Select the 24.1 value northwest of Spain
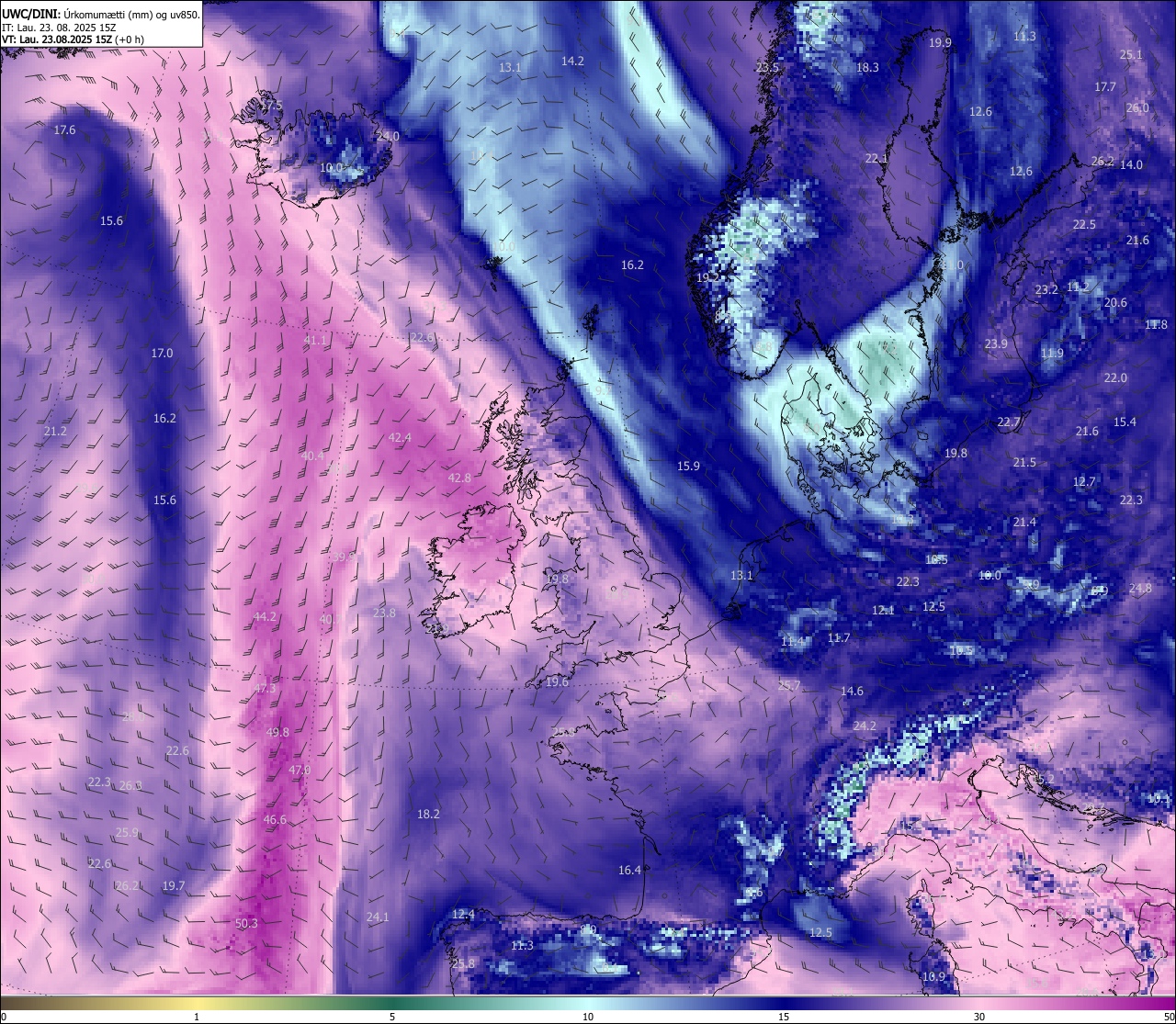Image resolution: width=1176 pixels, height=1024 pixels. coord(378,917)
